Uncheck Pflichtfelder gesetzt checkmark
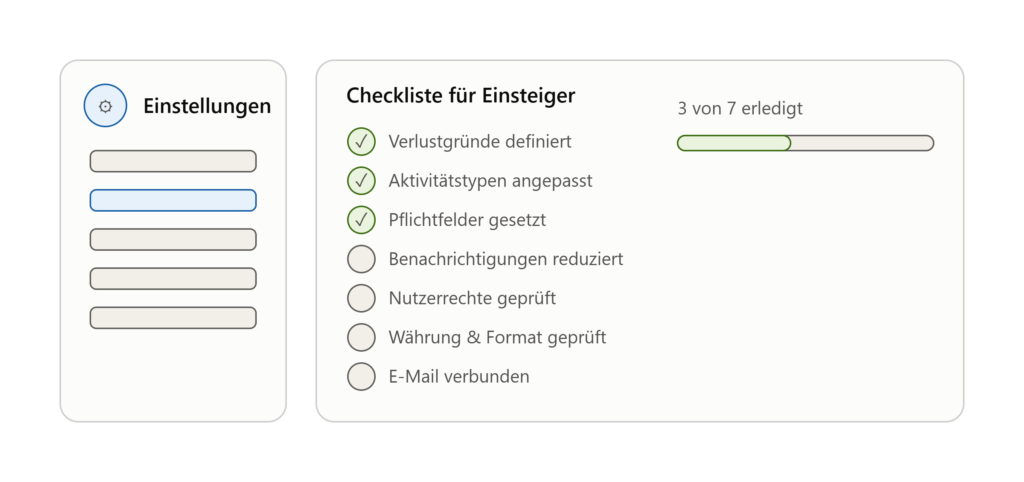 [x=361, y=220]
